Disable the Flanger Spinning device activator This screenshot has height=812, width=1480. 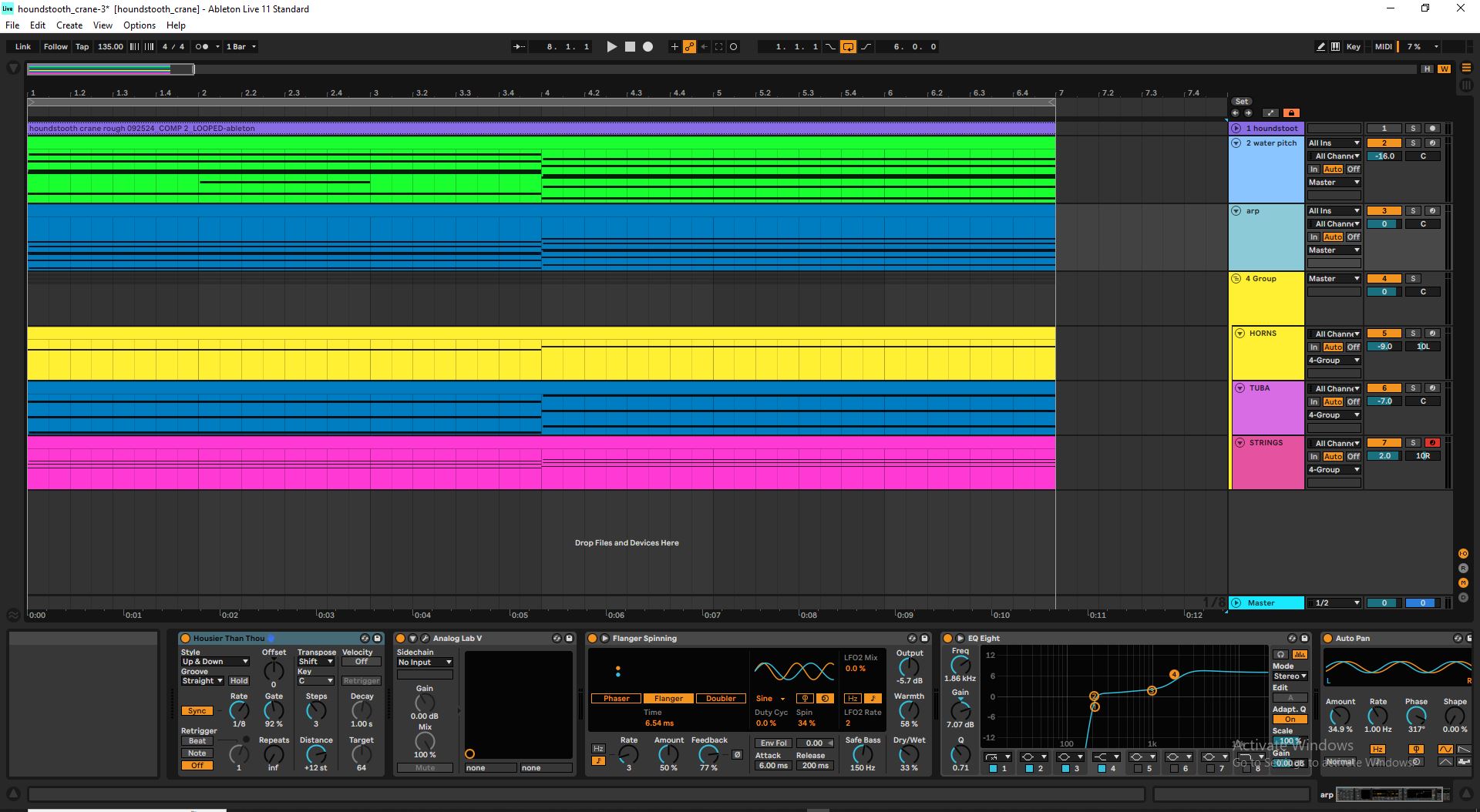coord(592,639)
